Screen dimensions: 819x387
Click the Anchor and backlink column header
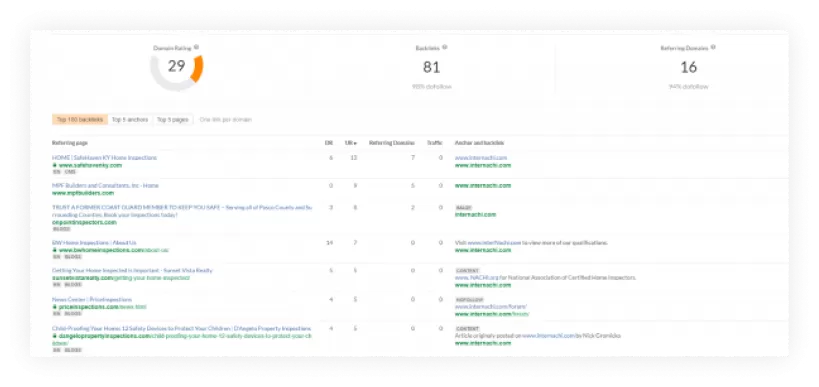[479, 143]
